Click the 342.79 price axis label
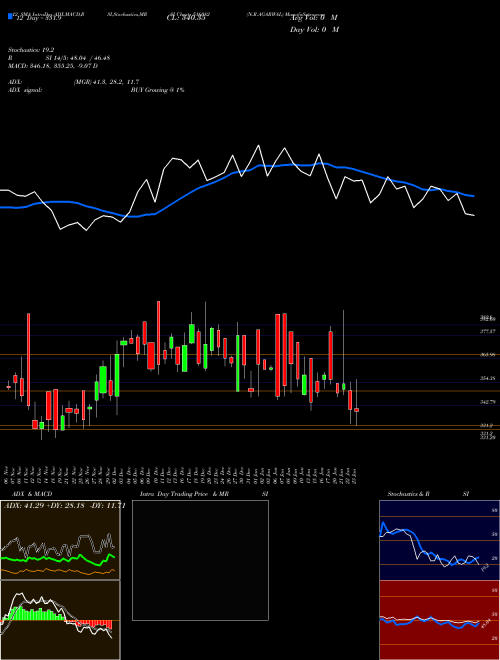 coord(487,402)
